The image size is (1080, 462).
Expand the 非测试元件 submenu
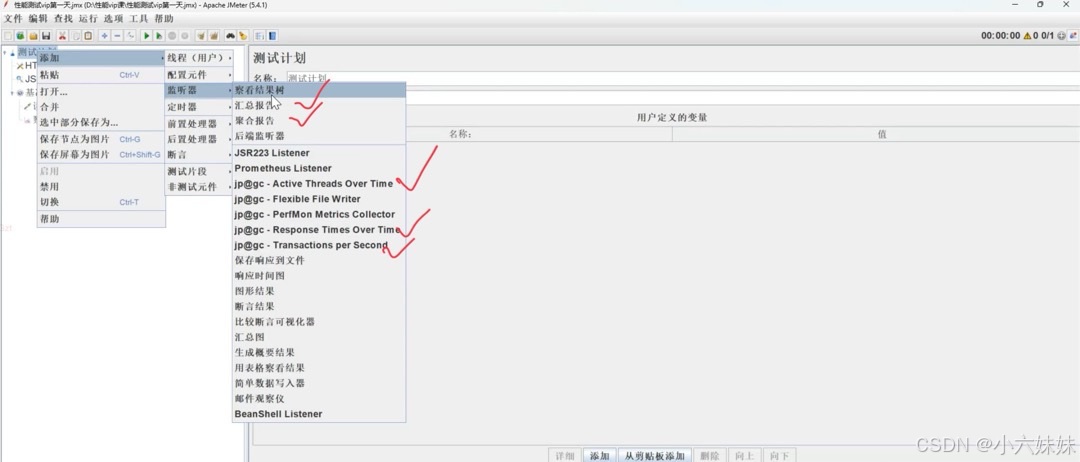[x=199, y=187]
